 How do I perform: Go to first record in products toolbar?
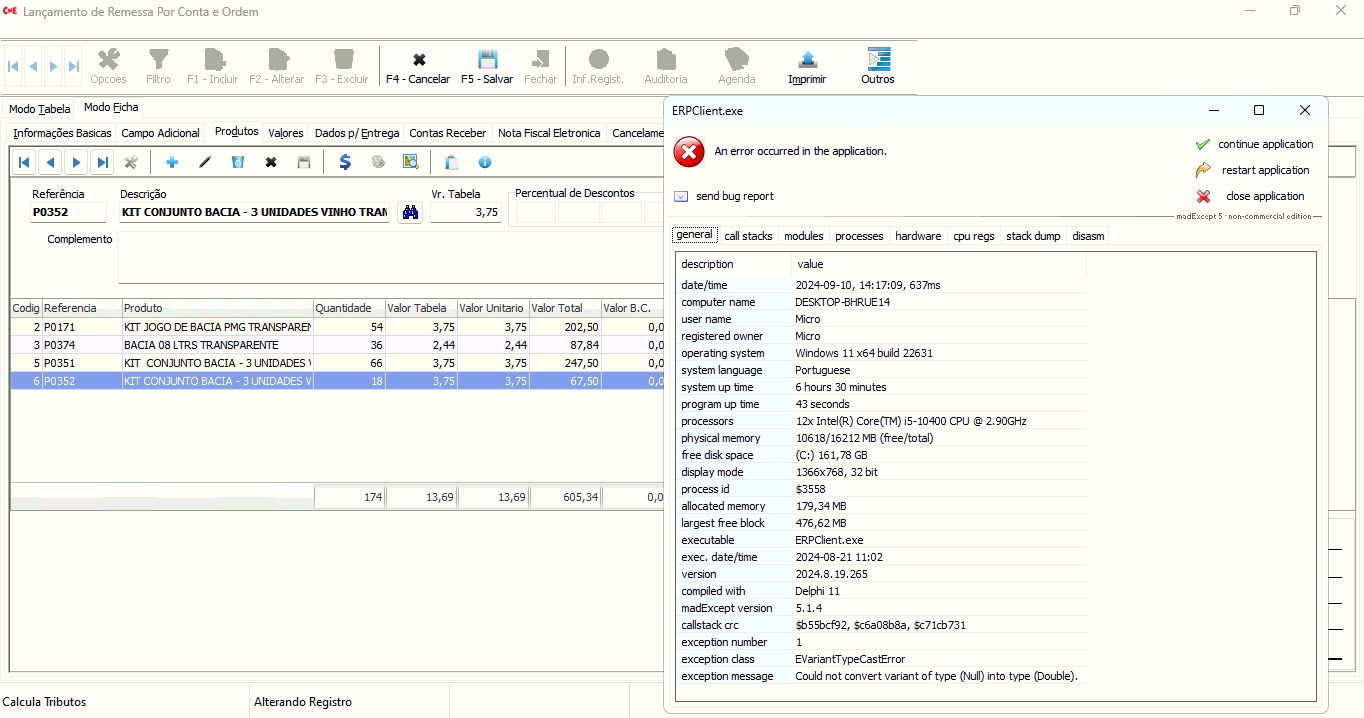click(24, 162)
